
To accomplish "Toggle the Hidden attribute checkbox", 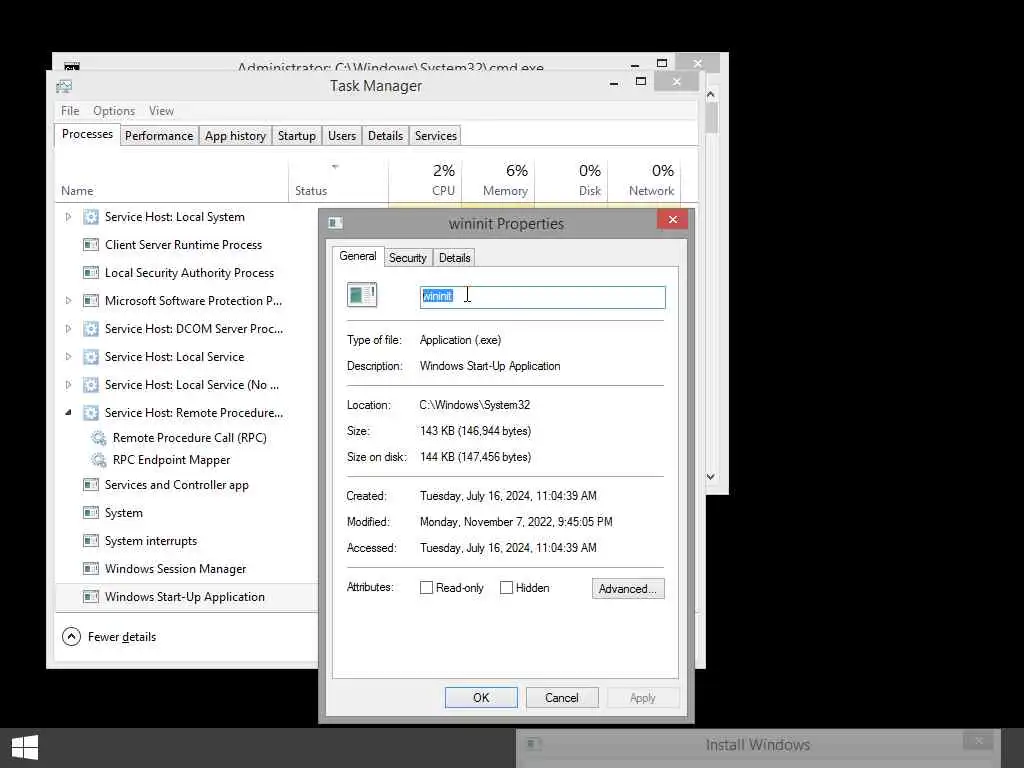I will (506, 588).
